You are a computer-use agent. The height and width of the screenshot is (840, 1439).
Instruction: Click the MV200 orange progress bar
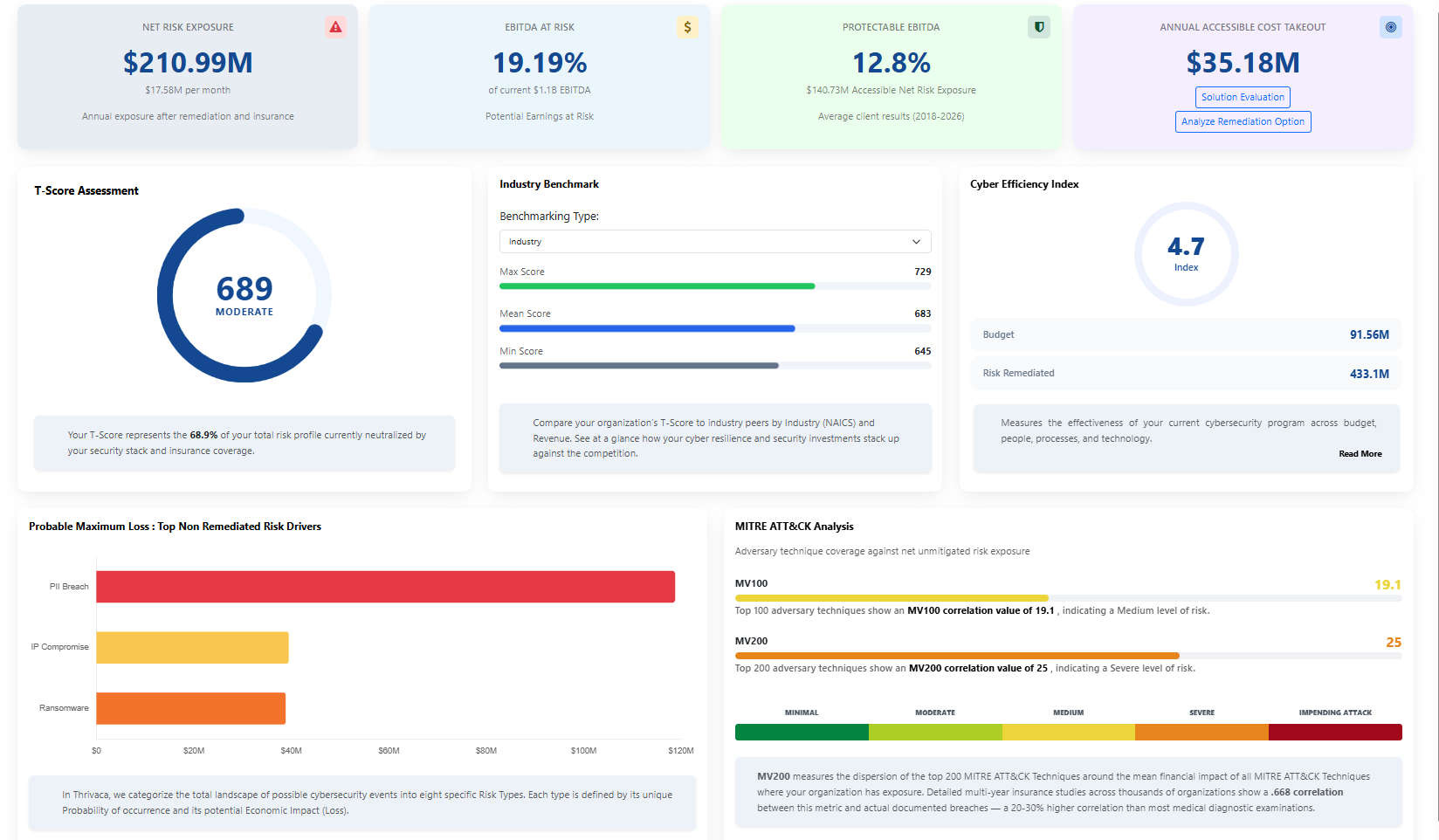pos(958,656)
